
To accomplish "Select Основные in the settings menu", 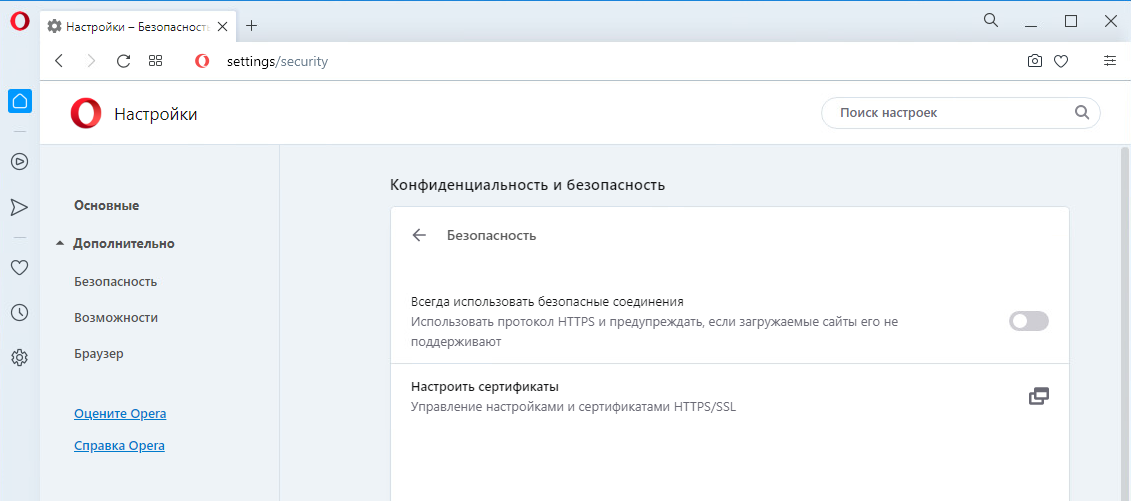I will click(x=107, y=205).
